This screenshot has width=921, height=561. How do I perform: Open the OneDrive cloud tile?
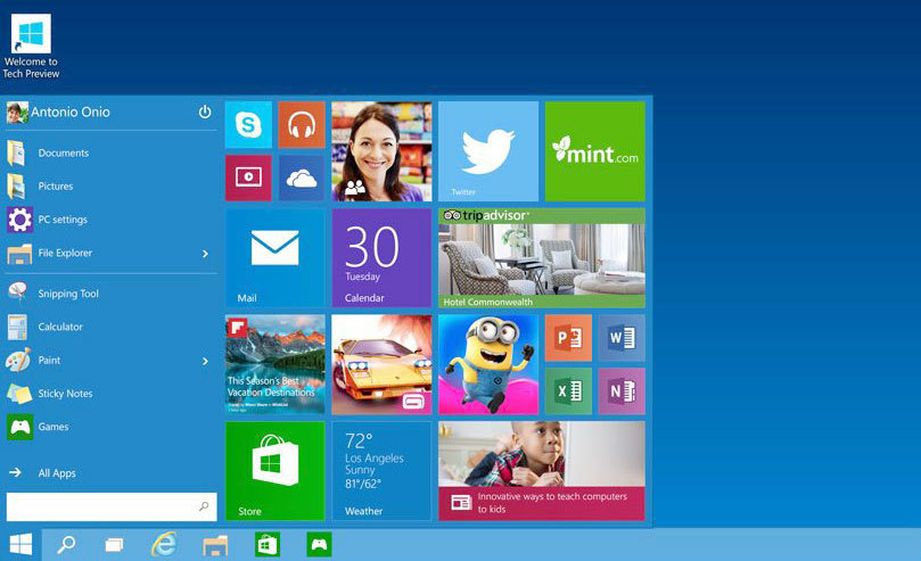point(301,178)
